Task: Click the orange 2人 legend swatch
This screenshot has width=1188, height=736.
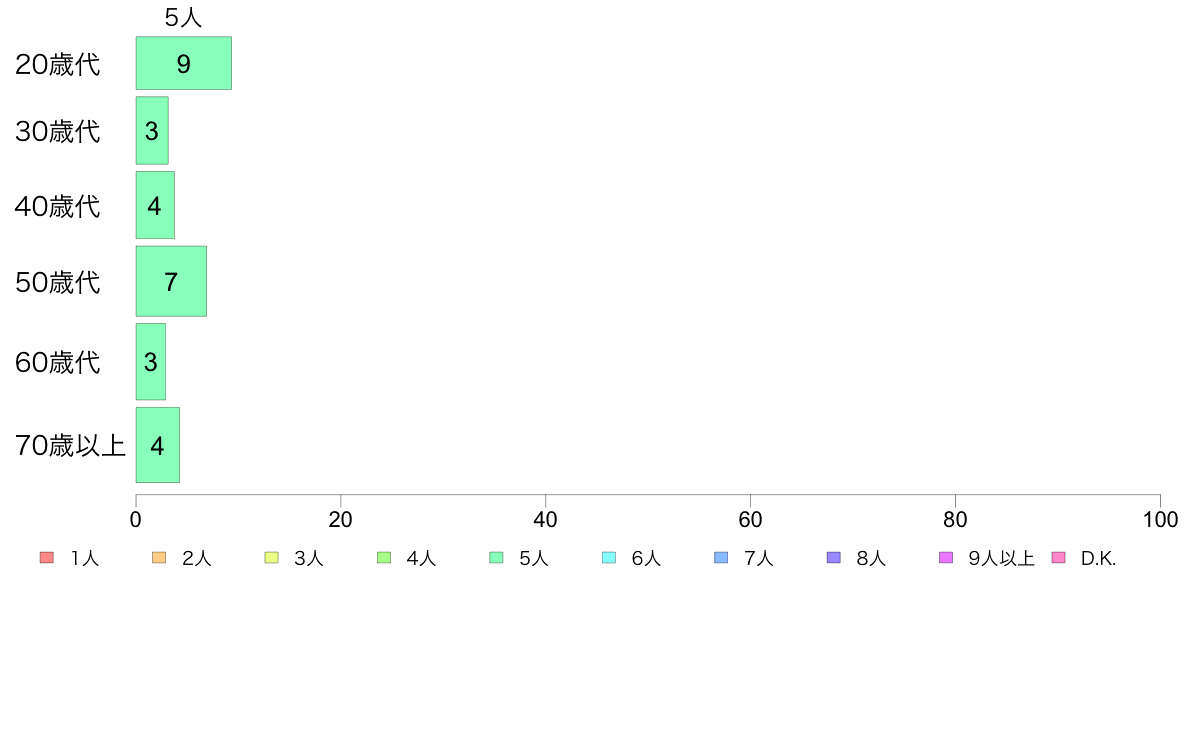Action: [x=159, y=558]
